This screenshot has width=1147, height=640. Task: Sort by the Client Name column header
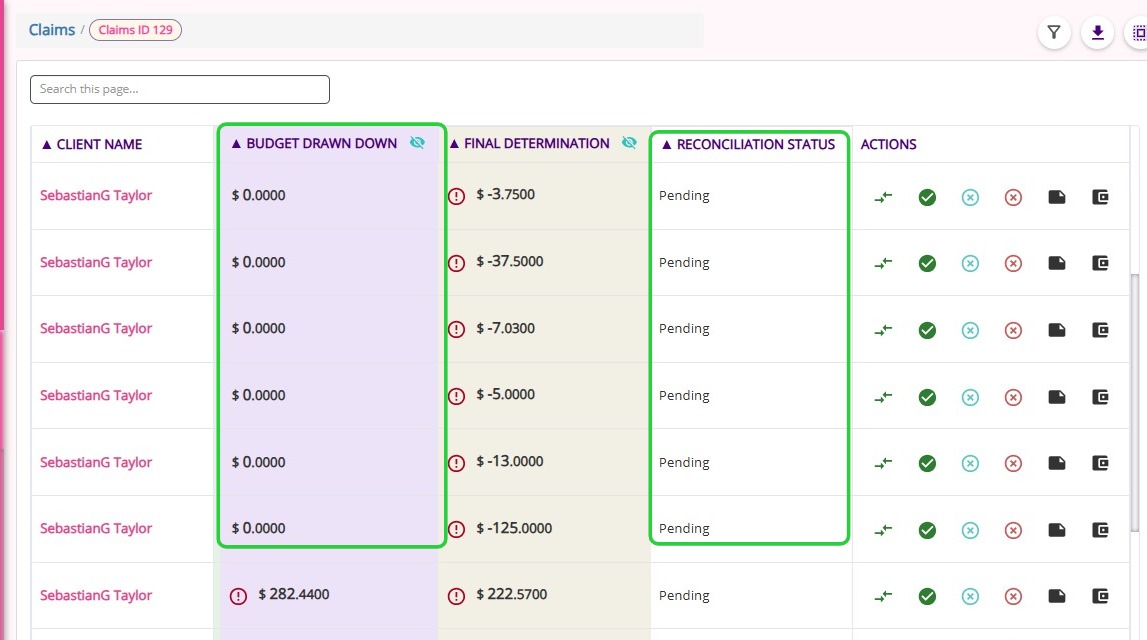tap(92, 144)
